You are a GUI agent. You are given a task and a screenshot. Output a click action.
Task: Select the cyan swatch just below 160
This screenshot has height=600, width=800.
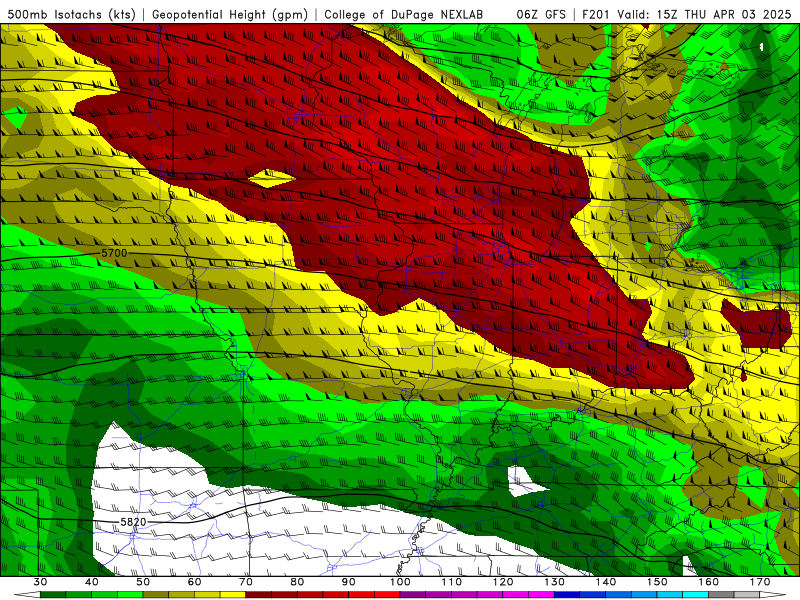pos(696,595)
